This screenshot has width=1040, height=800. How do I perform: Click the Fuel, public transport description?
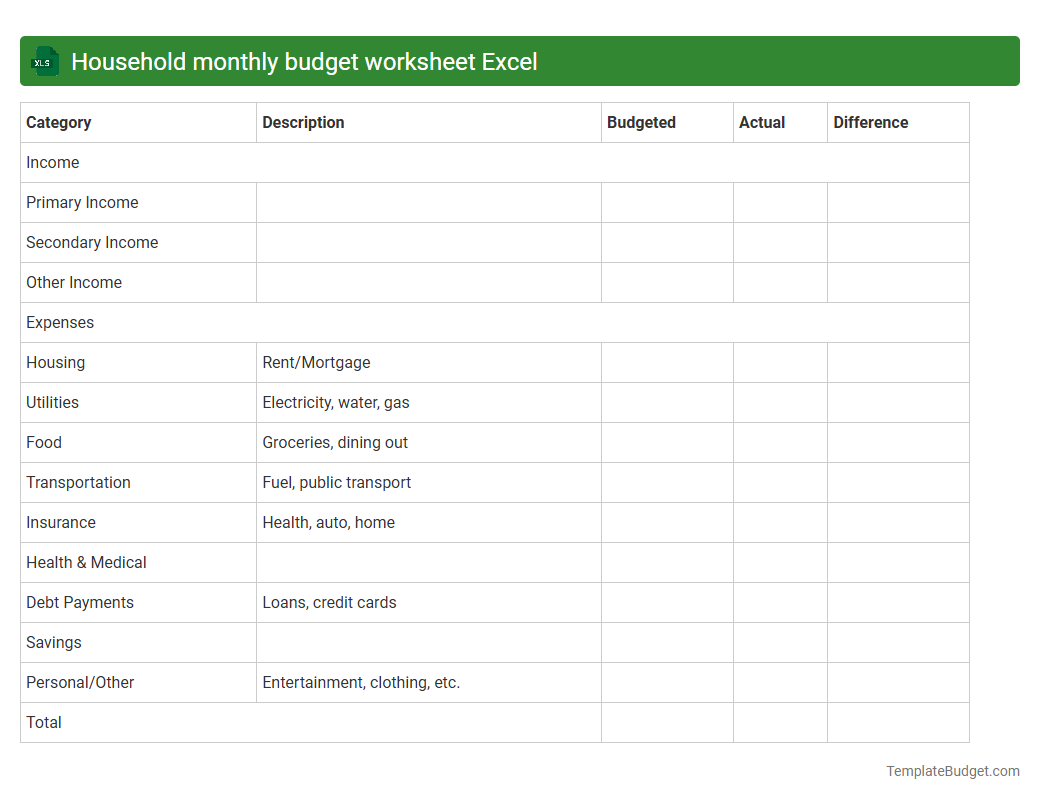click(x=336, y=482)
